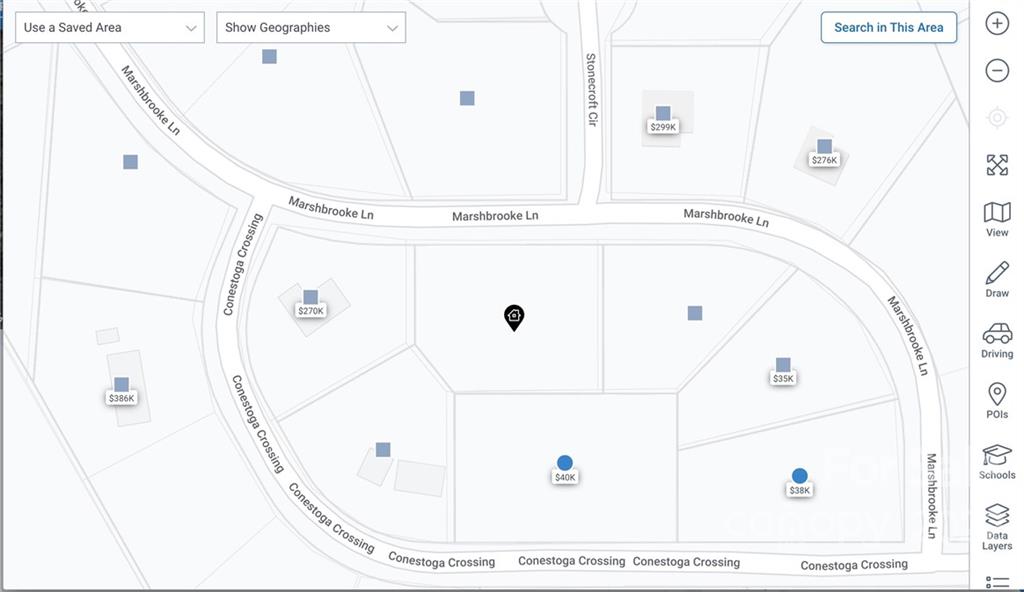1024x592 pixels.
Task: Click the zoom in plus icon
Action: pyautogui.click(x=996, y=24)
